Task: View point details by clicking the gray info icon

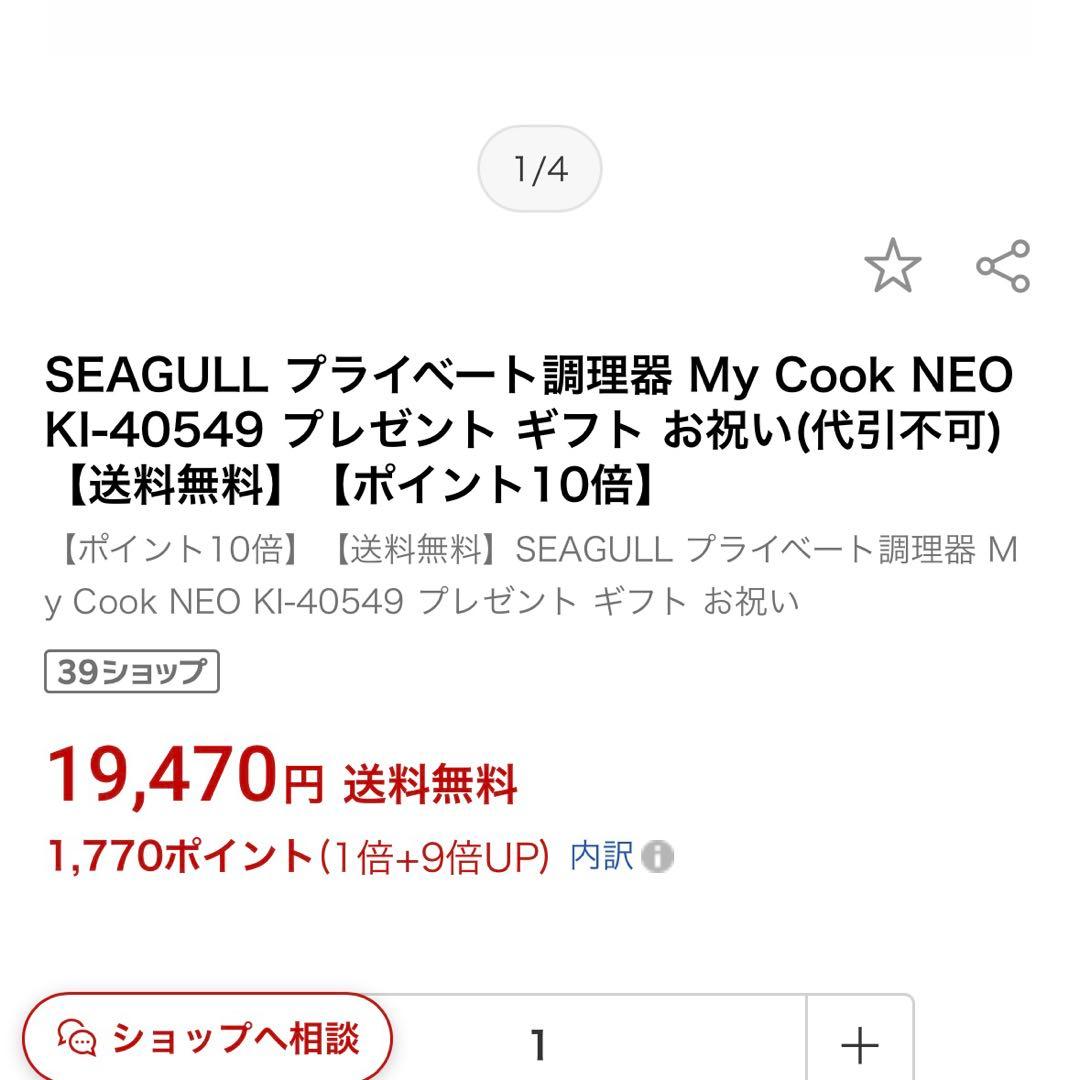Action: pyautogui.click(x=660, y=858)
